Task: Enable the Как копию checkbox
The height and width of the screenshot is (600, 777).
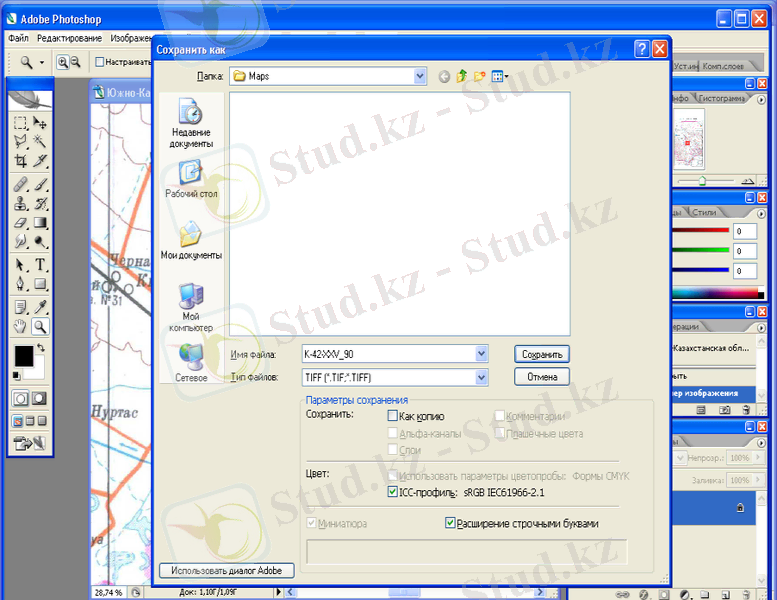Action: (x=393, y=416)
